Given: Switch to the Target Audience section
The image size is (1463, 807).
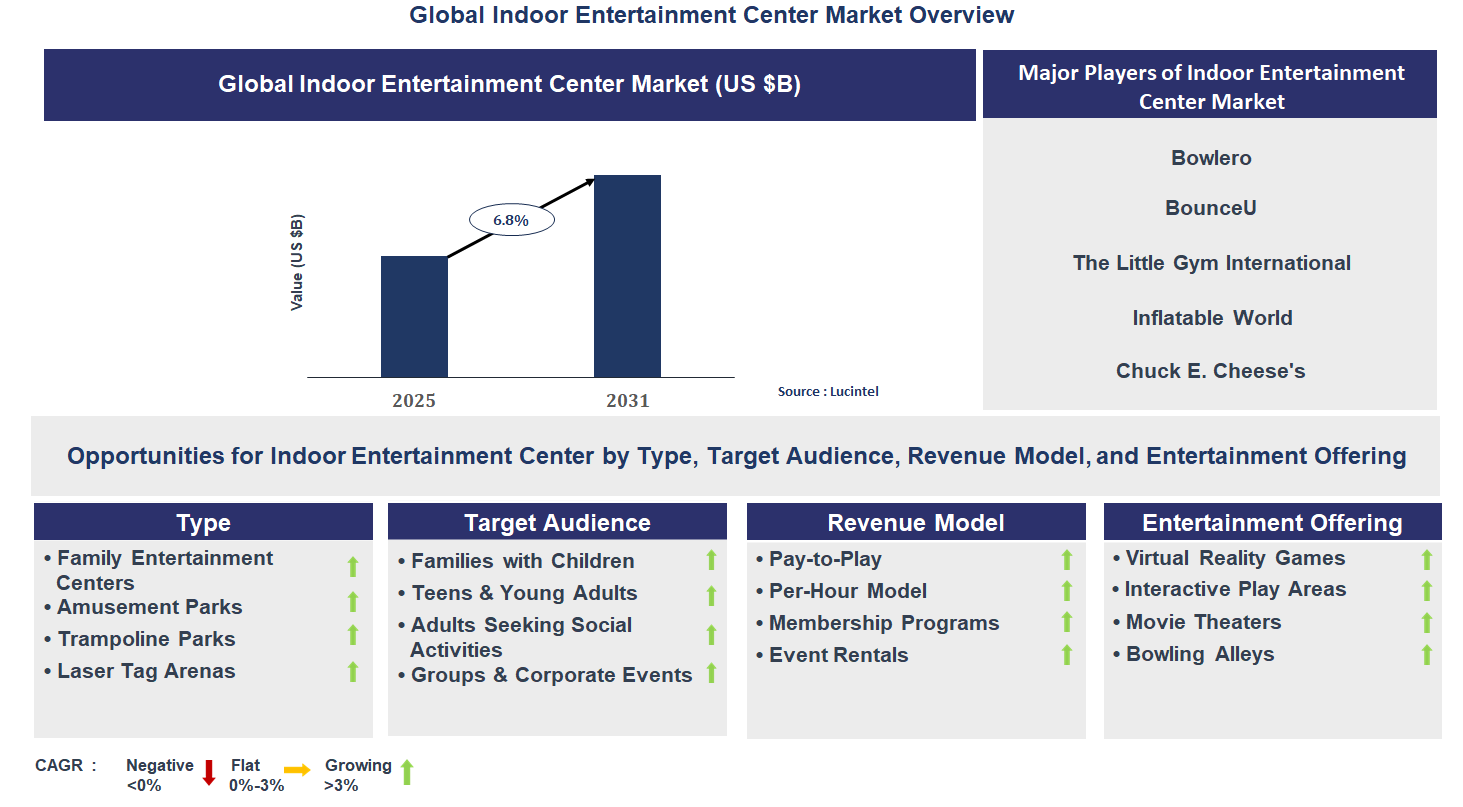Looking at the screenshot, I should (556, 522).
